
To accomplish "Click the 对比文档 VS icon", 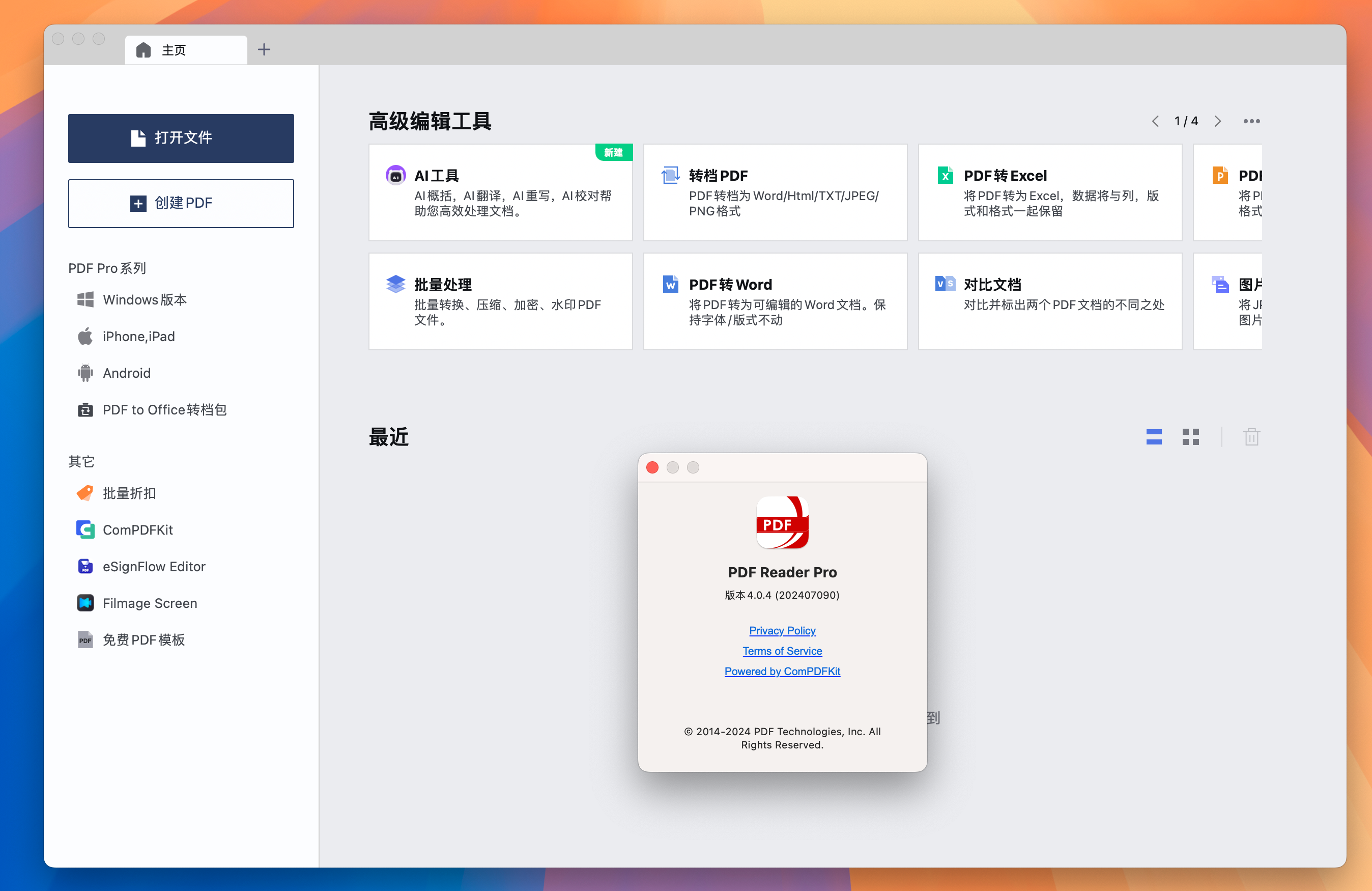I will tap(946, 284).
